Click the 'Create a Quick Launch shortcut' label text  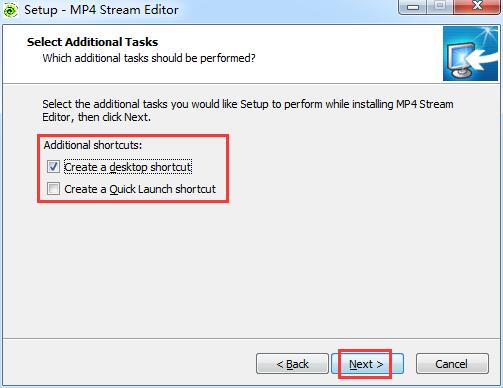140,189
